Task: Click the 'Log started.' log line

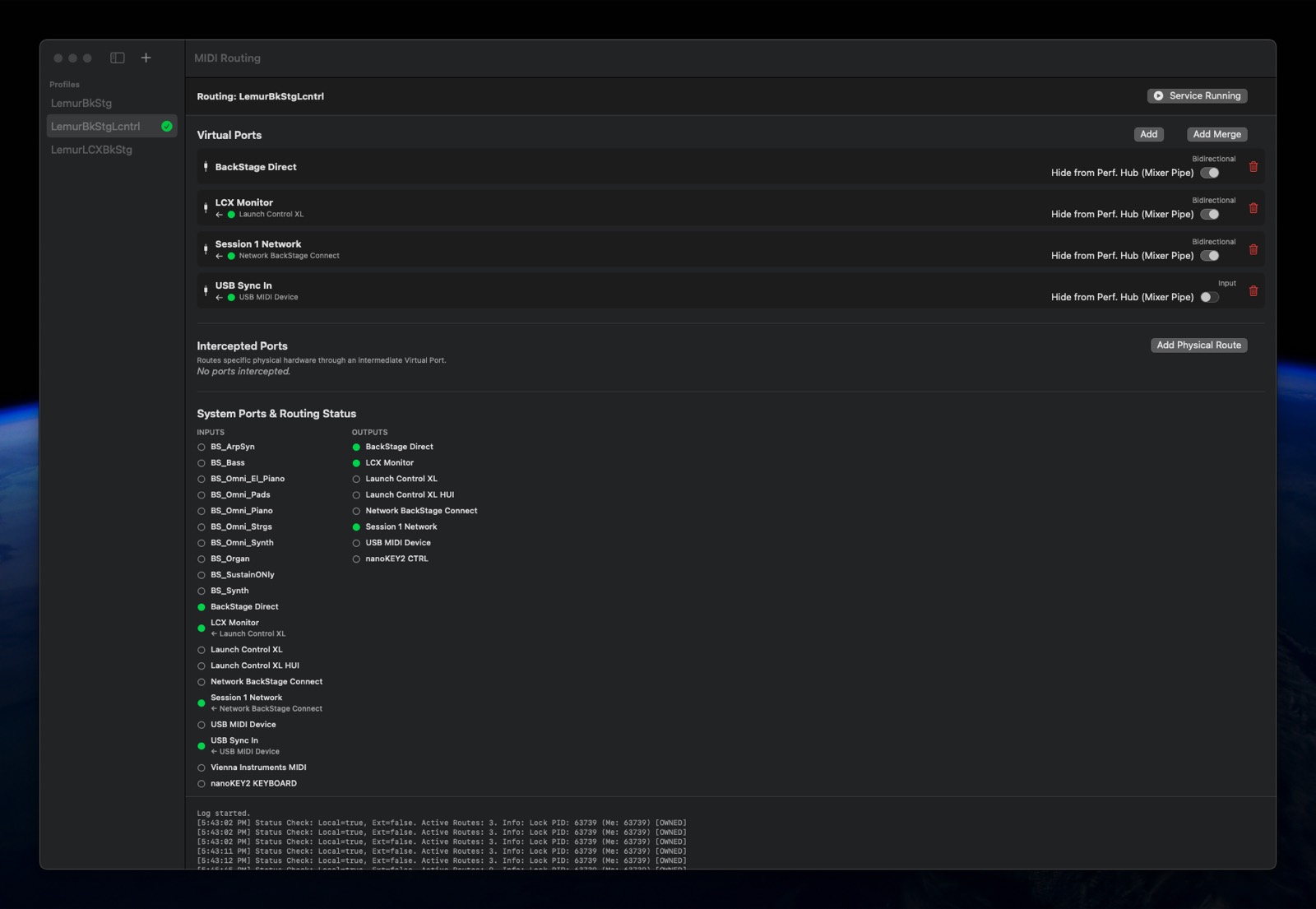Action: coord(224,814)
